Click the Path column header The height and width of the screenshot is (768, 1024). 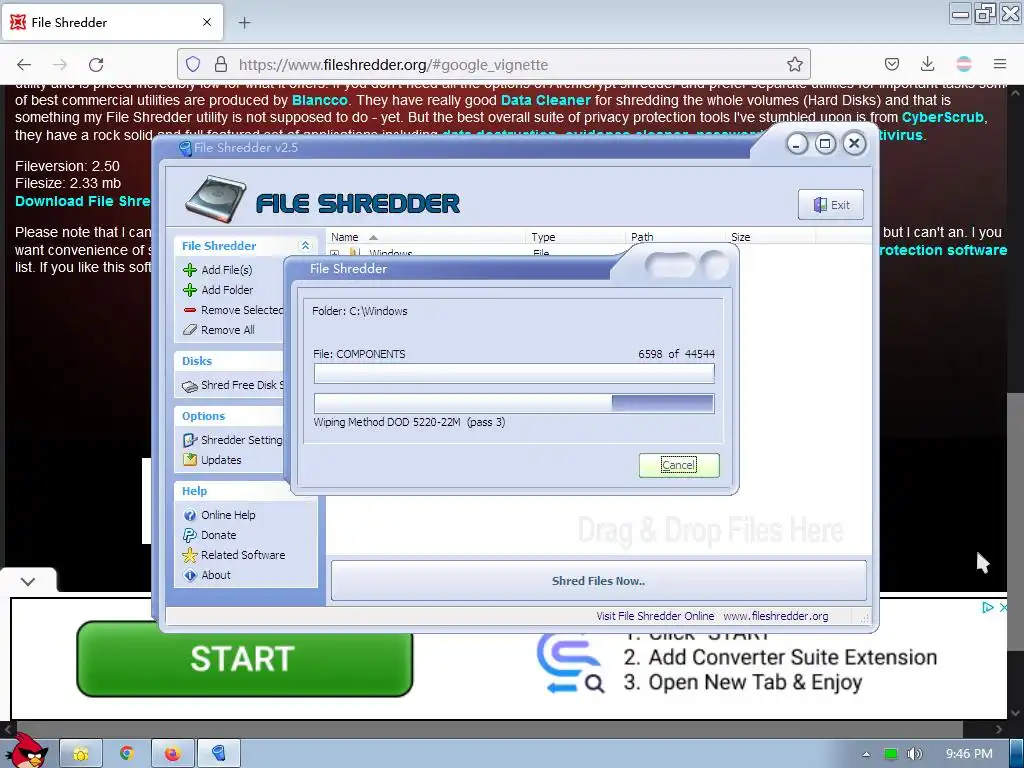point(675,237)
